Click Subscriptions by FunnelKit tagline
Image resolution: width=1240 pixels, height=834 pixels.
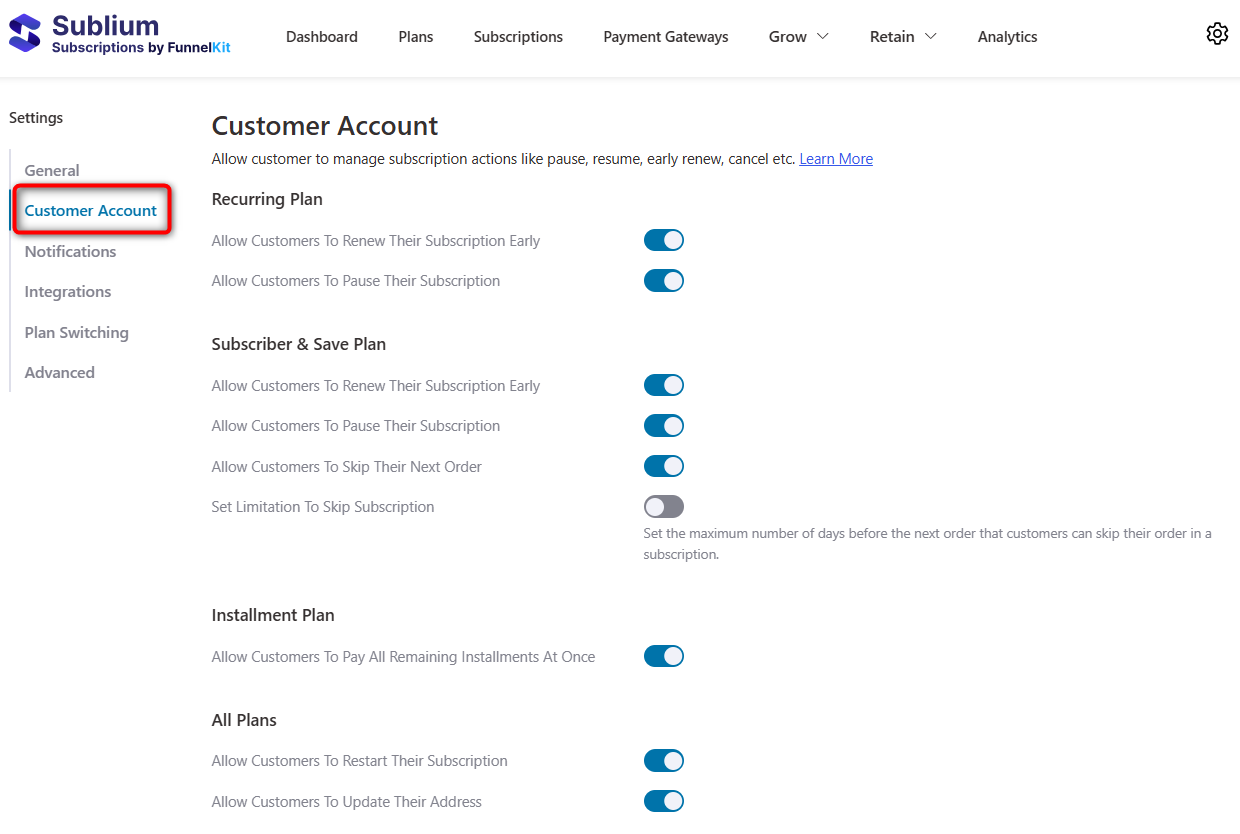click(141, 47)
